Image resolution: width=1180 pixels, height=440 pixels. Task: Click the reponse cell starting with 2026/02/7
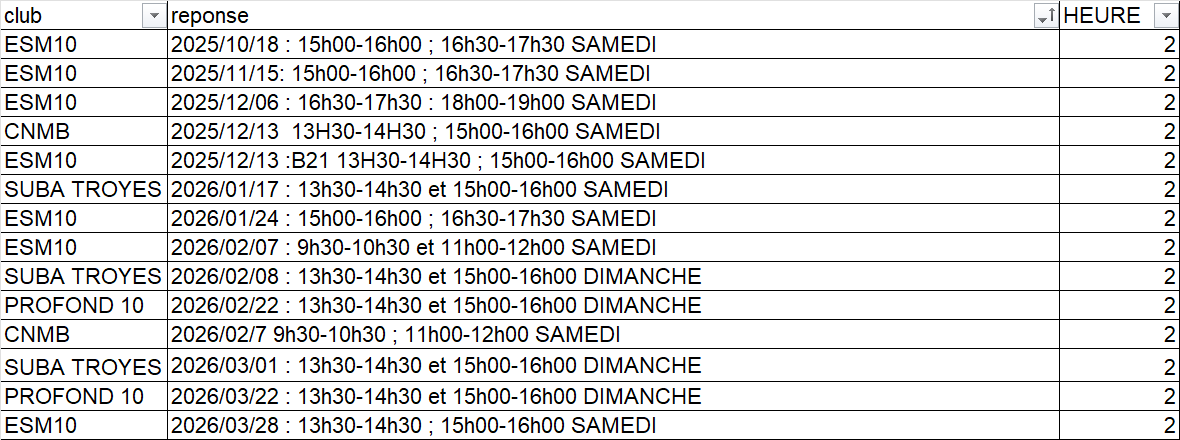click(x=396, y=334)
